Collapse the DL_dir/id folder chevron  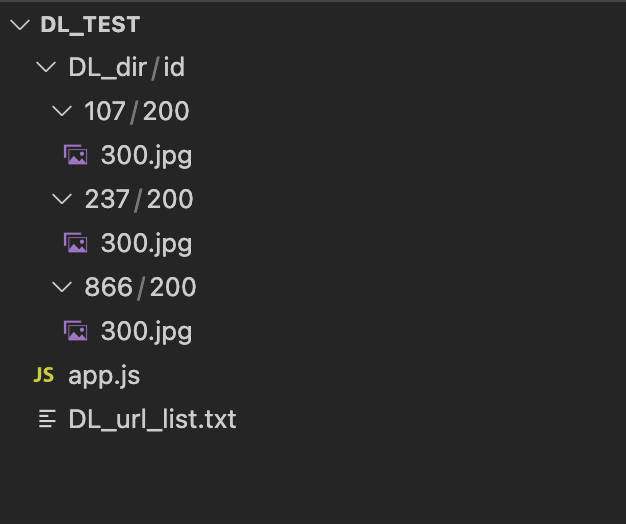tap(46, 67)
